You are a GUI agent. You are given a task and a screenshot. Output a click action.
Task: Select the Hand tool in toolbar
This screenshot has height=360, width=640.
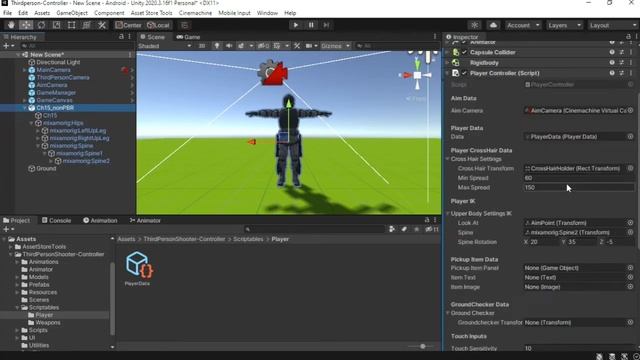click(x=11, y=25)
